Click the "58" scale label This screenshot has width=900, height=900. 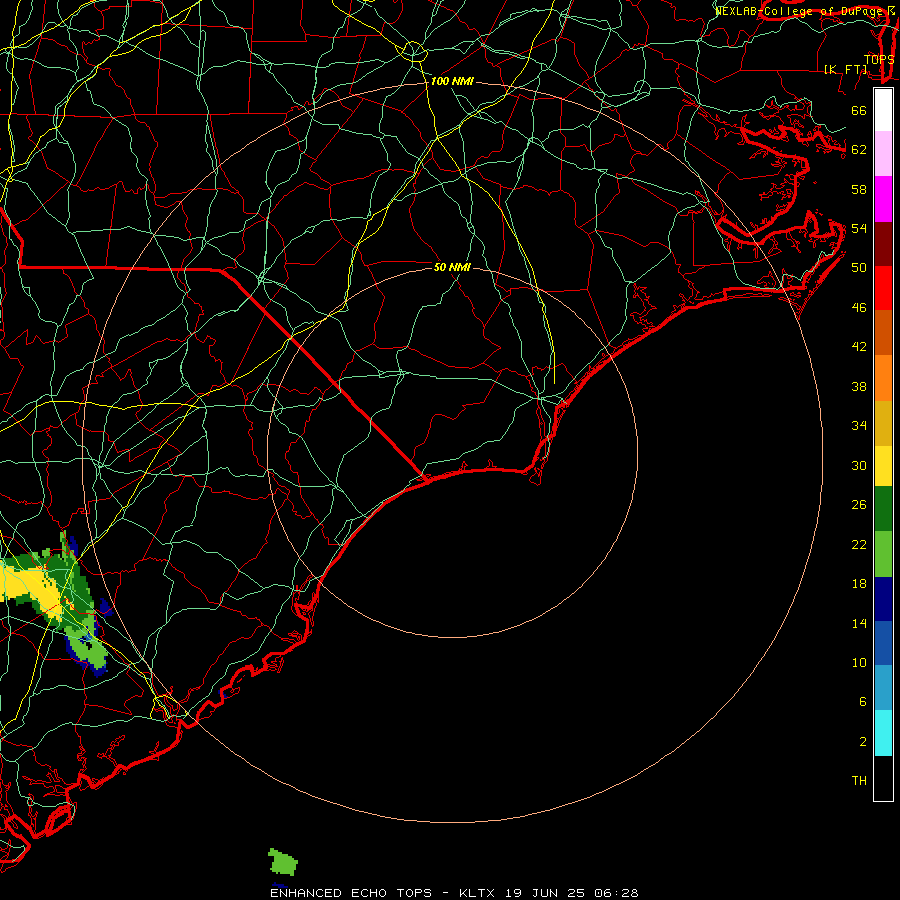click(859, 189)
